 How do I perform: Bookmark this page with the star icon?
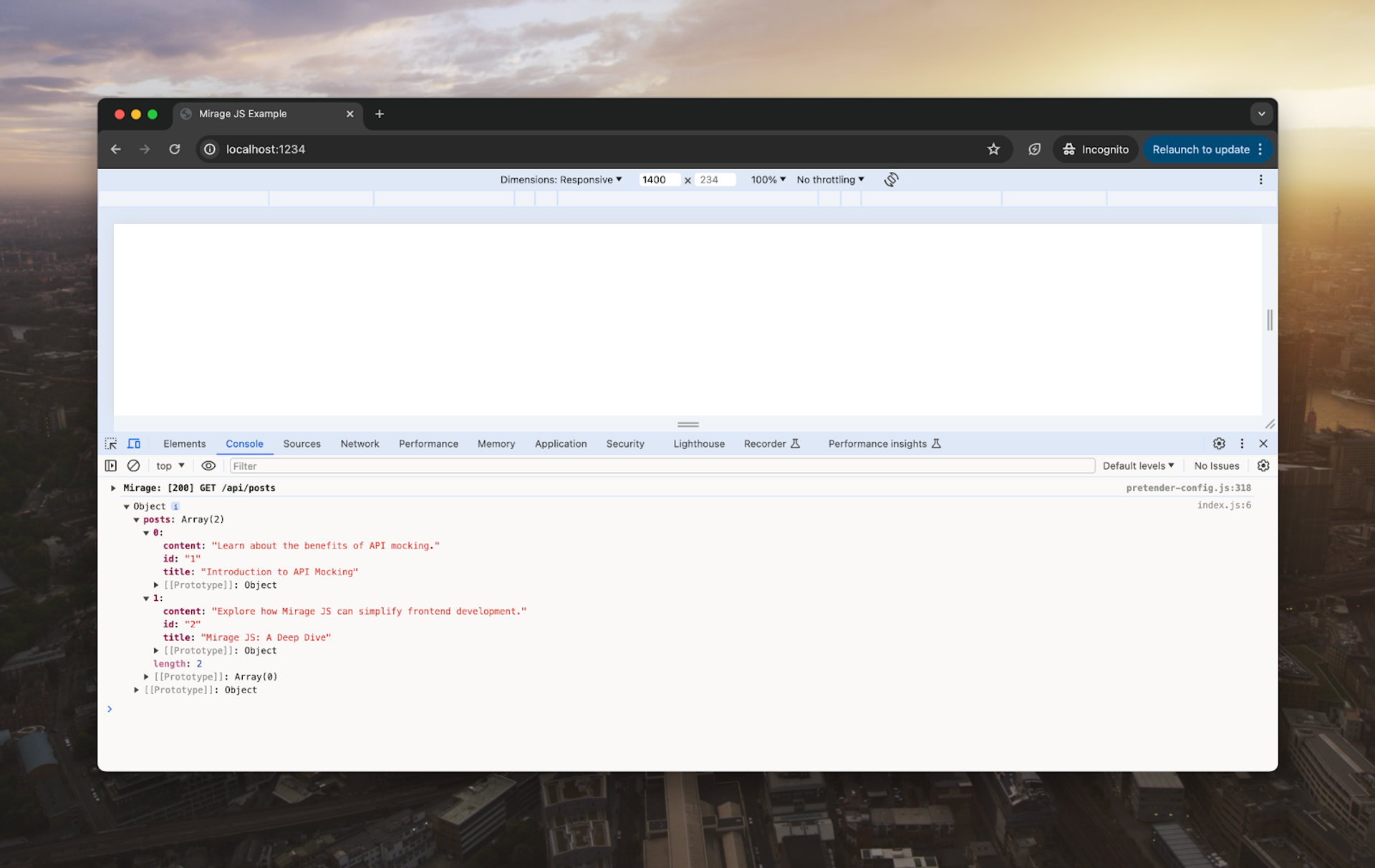tap(993, 149)
